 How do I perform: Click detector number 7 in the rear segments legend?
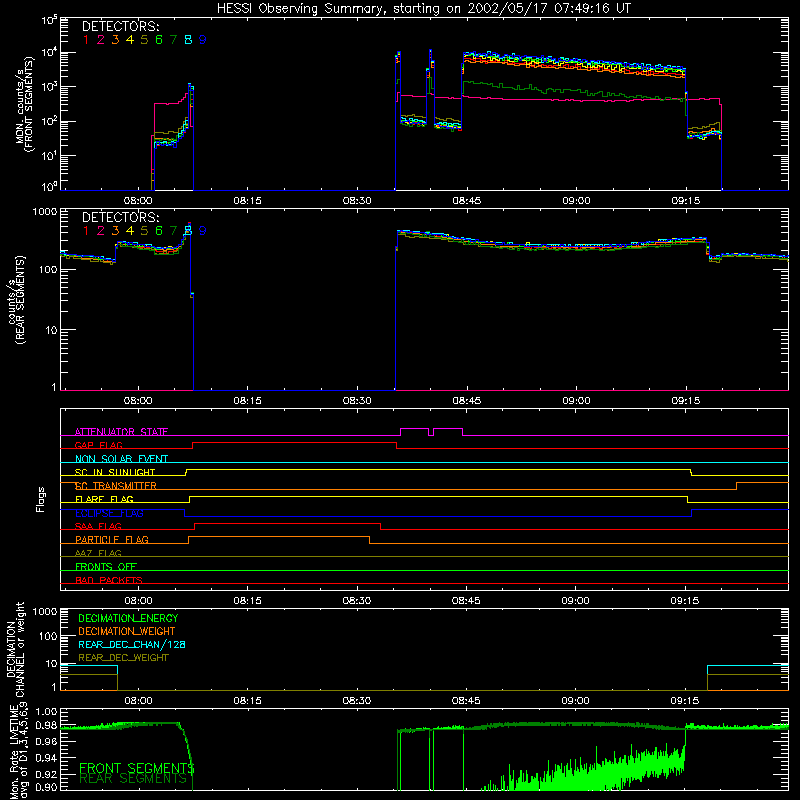[173, 231]
